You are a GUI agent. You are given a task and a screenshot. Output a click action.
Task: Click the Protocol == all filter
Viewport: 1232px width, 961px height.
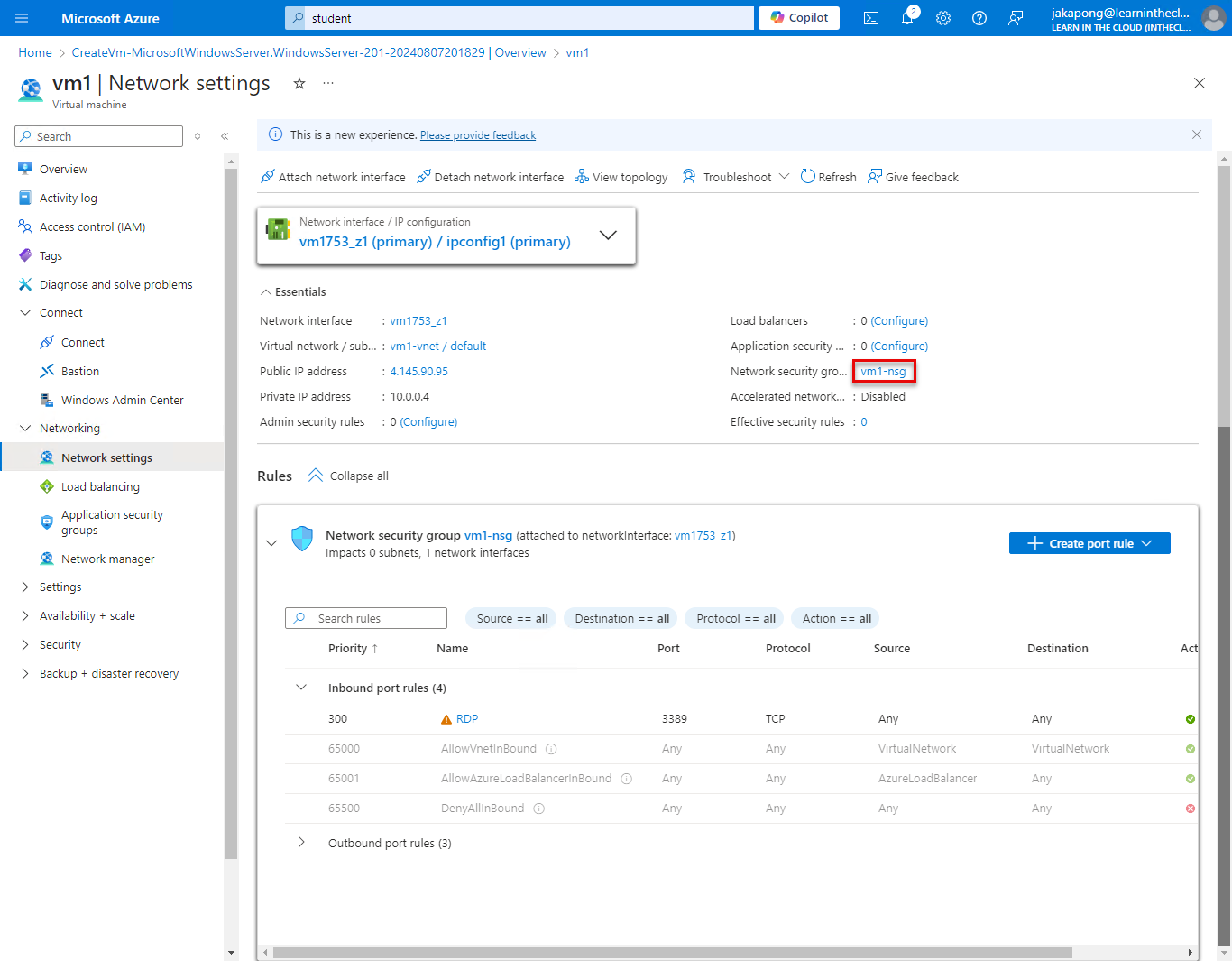coord(736,618)
